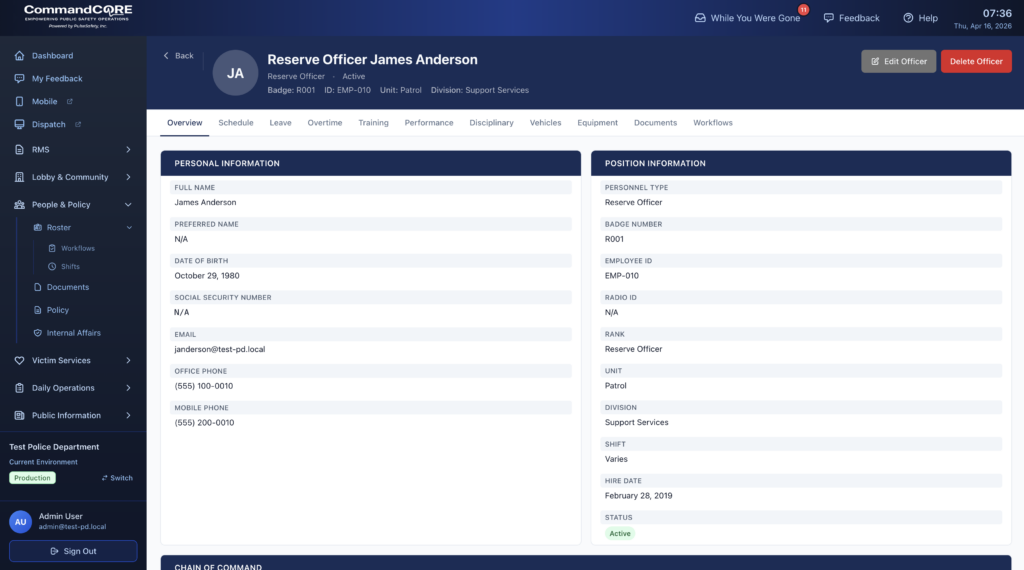The width and height of the screenshot is (1024, 570).
Task: Switch to the Equipment tab
Action: pos(597,123)
